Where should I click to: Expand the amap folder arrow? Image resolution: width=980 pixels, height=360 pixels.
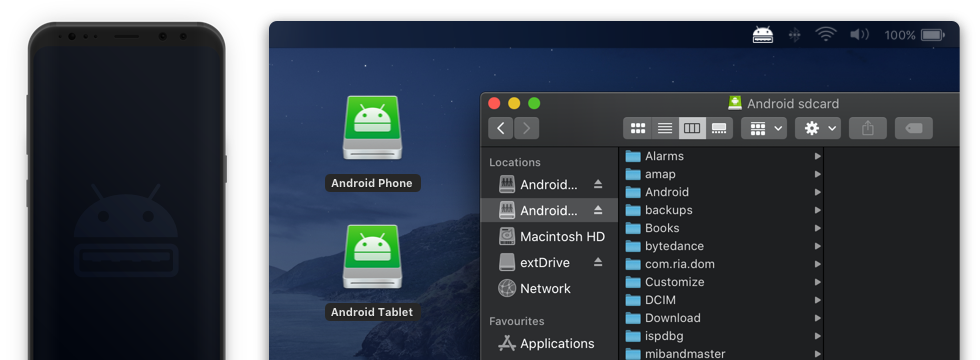[x=817, y=174]
